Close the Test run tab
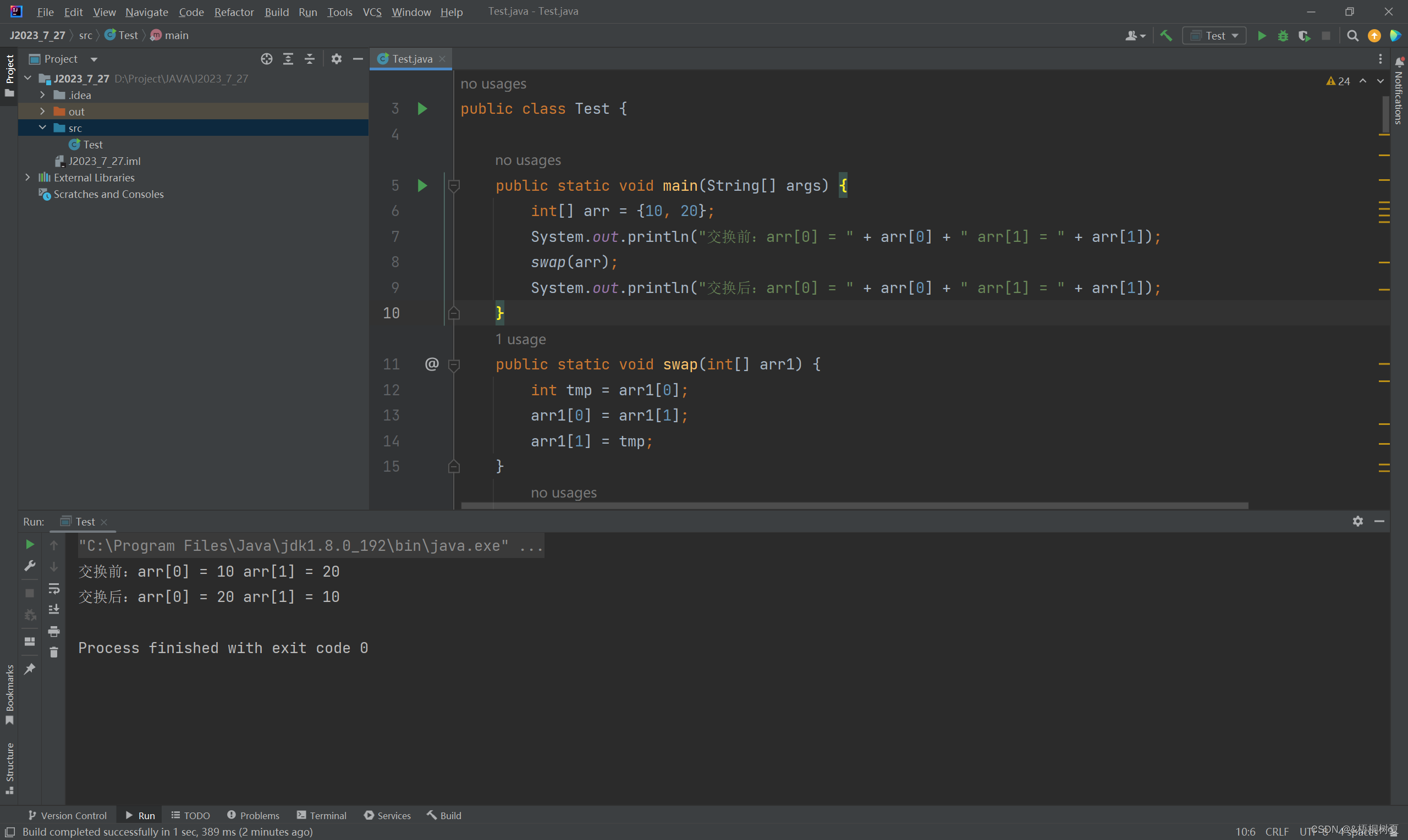Screen dimensions: 1408x840 [104, 522]
